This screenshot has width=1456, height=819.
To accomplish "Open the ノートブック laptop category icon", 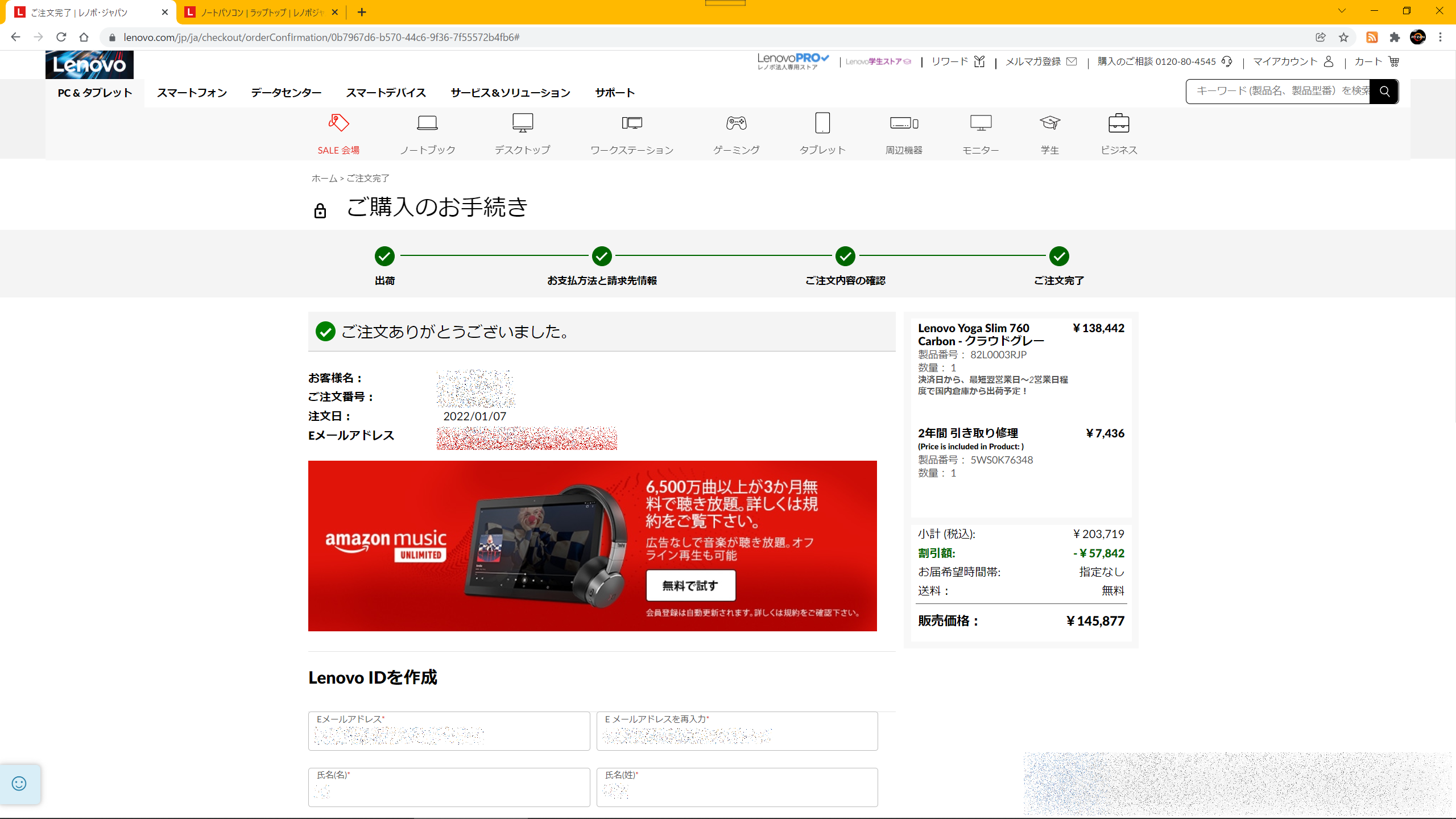I will tap(427, 123).
